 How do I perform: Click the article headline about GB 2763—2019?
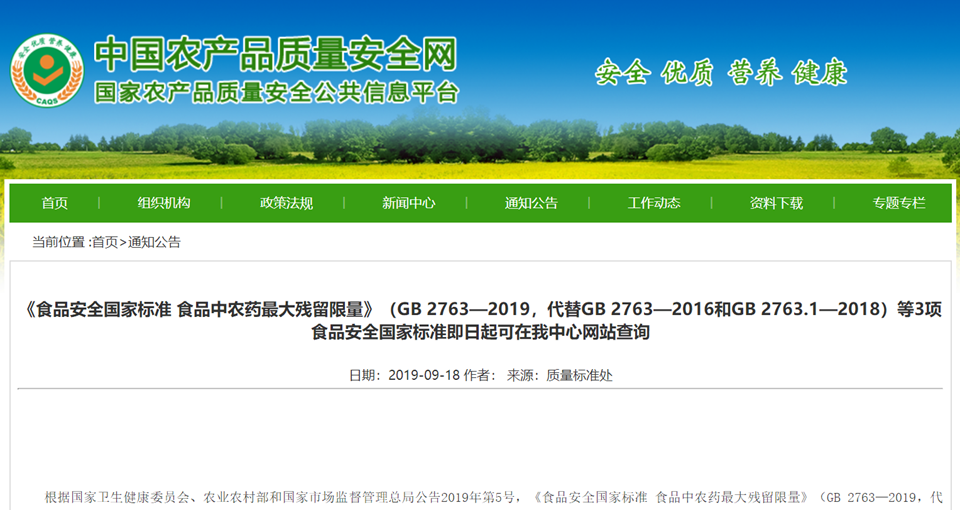(x=480, y=320)
